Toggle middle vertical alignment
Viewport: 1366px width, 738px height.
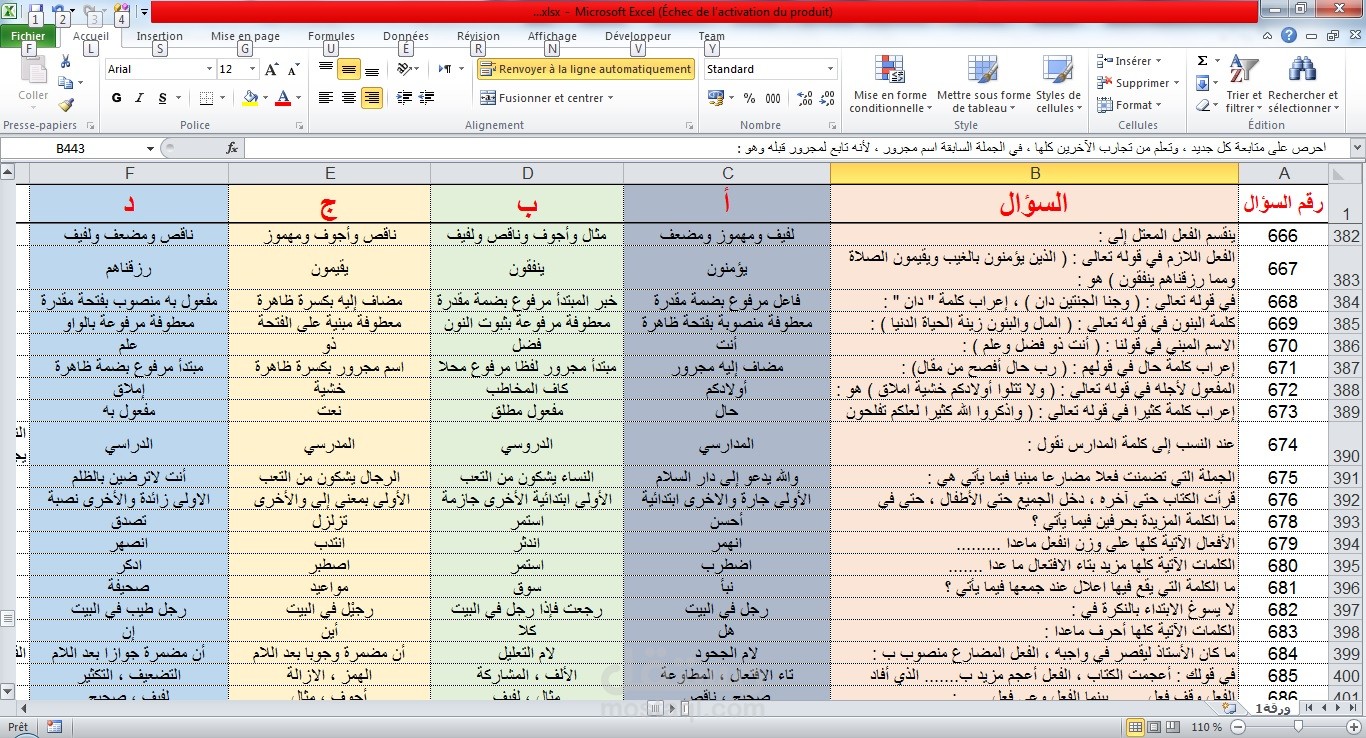(348, 69)
